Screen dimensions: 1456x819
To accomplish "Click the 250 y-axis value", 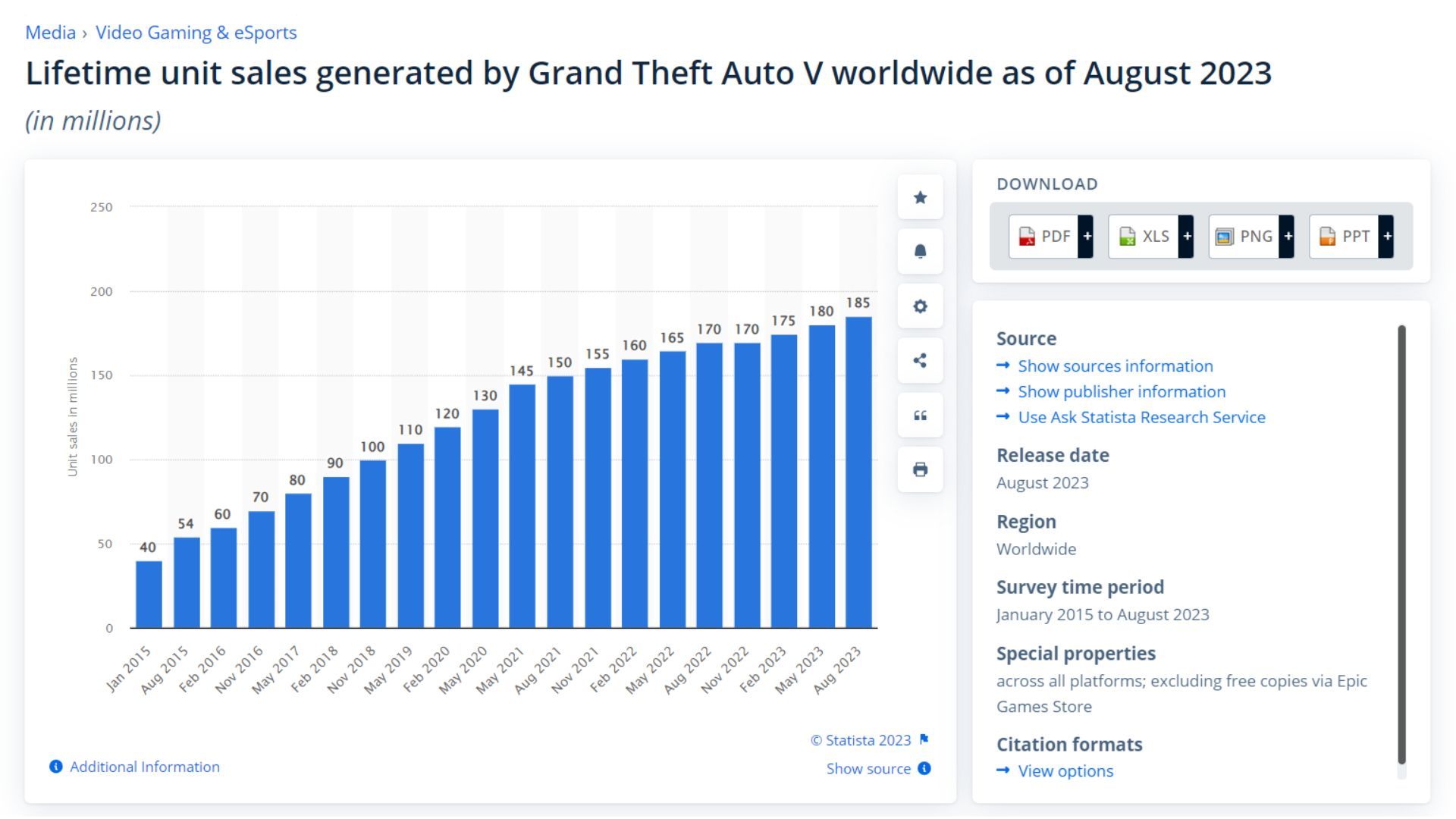I will 101,207.
